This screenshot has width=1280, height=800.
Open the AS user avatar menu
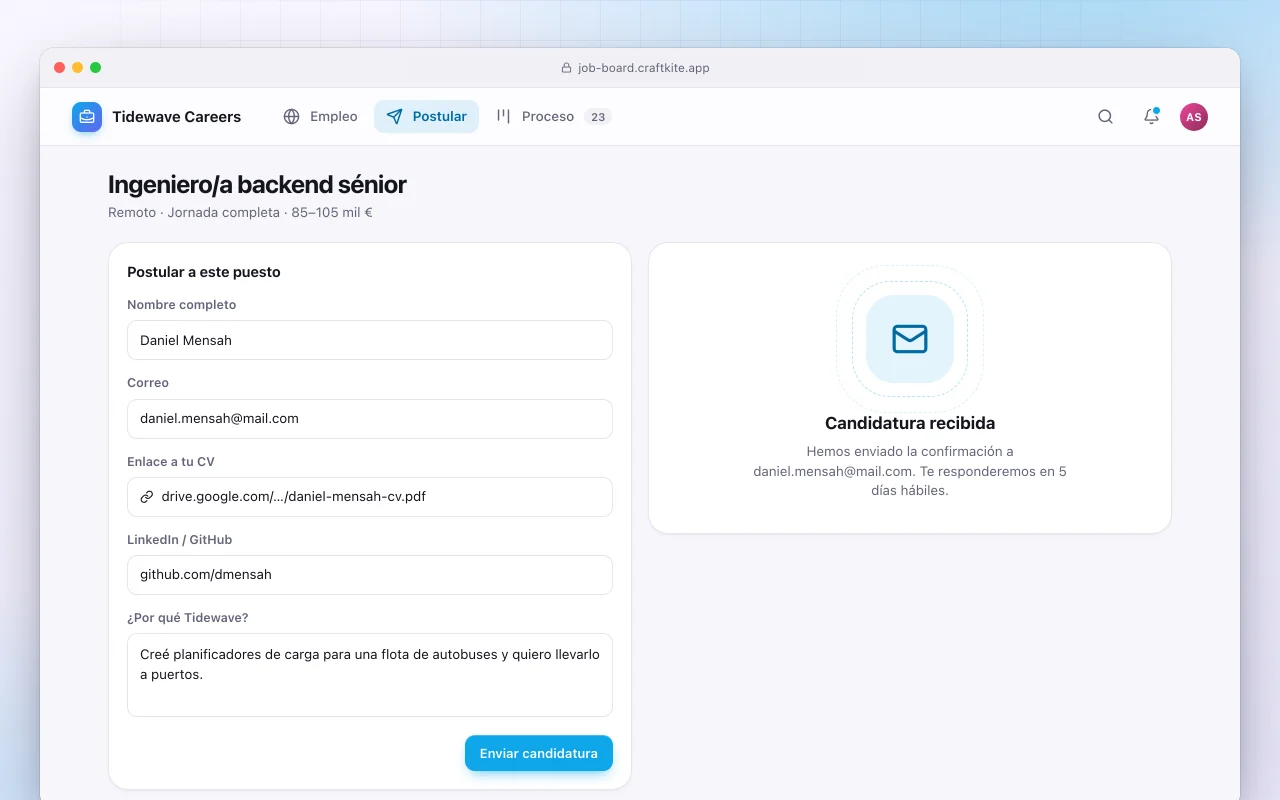click(x=1194, y=117)
